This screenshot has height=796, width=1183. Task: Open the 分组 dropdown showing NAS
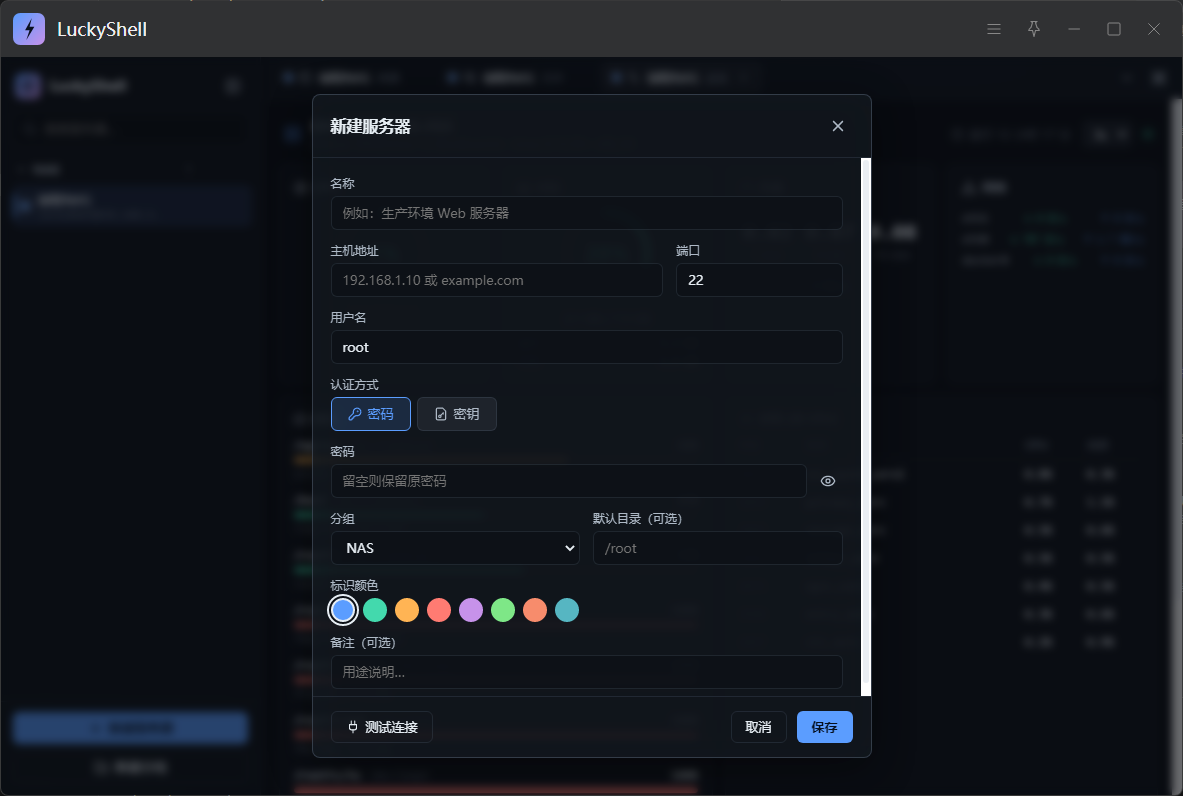(x=455, y=548)
